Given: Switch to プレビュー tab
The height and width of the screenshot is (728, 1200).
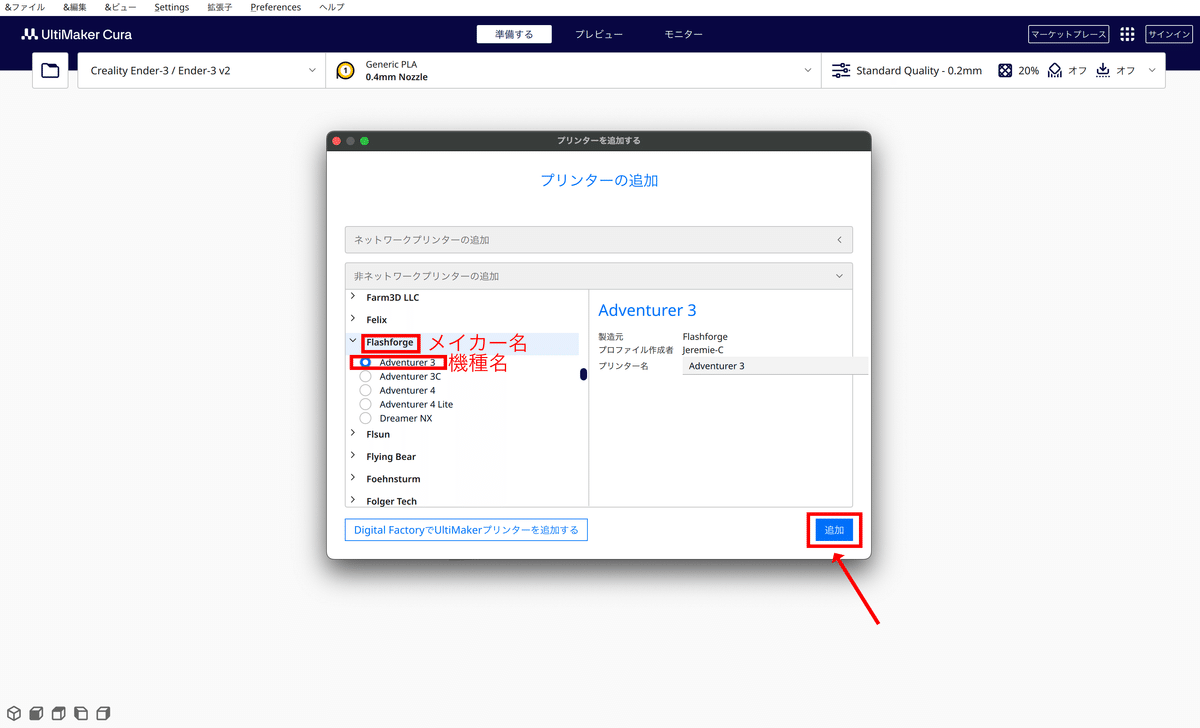Looking at the screenshot, I should [599, 34].
